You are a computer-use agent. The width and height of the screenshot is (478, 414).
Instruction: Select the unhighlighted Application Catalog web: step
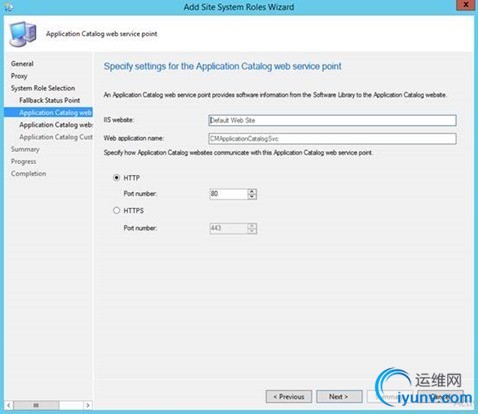[56, 125]
